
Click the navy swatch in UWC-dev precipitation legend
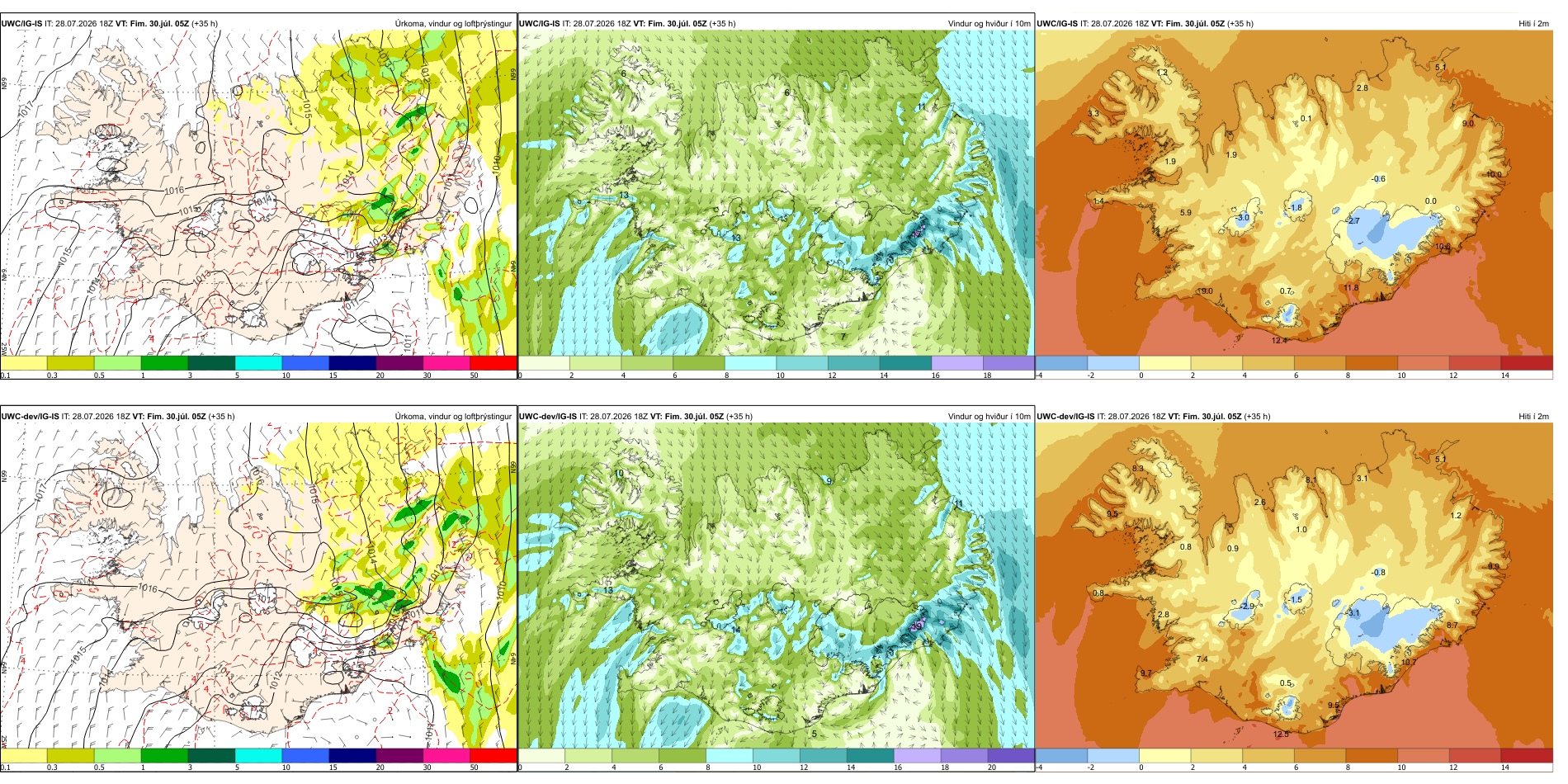point(352,755)
